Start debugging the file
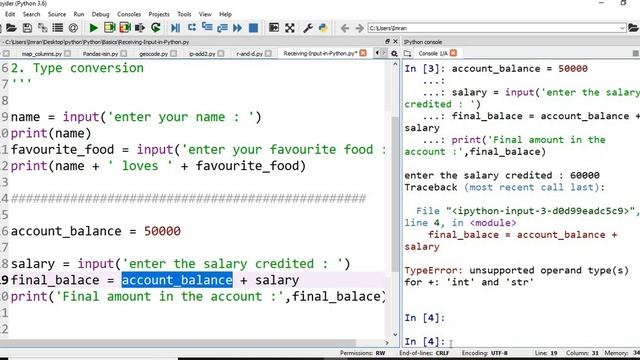Image resolution: width=640 pixels, height=360 pixels. (176, 28)
